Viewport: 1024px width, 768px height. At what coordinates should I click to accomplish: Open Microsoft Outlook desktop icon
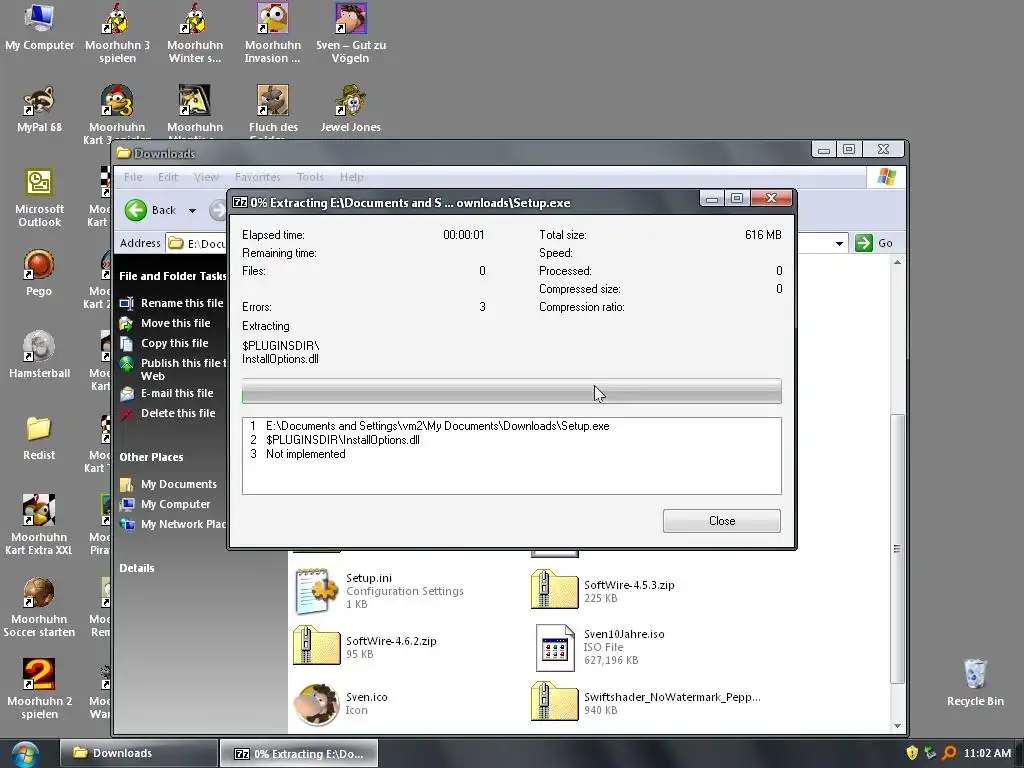point(39,198)
